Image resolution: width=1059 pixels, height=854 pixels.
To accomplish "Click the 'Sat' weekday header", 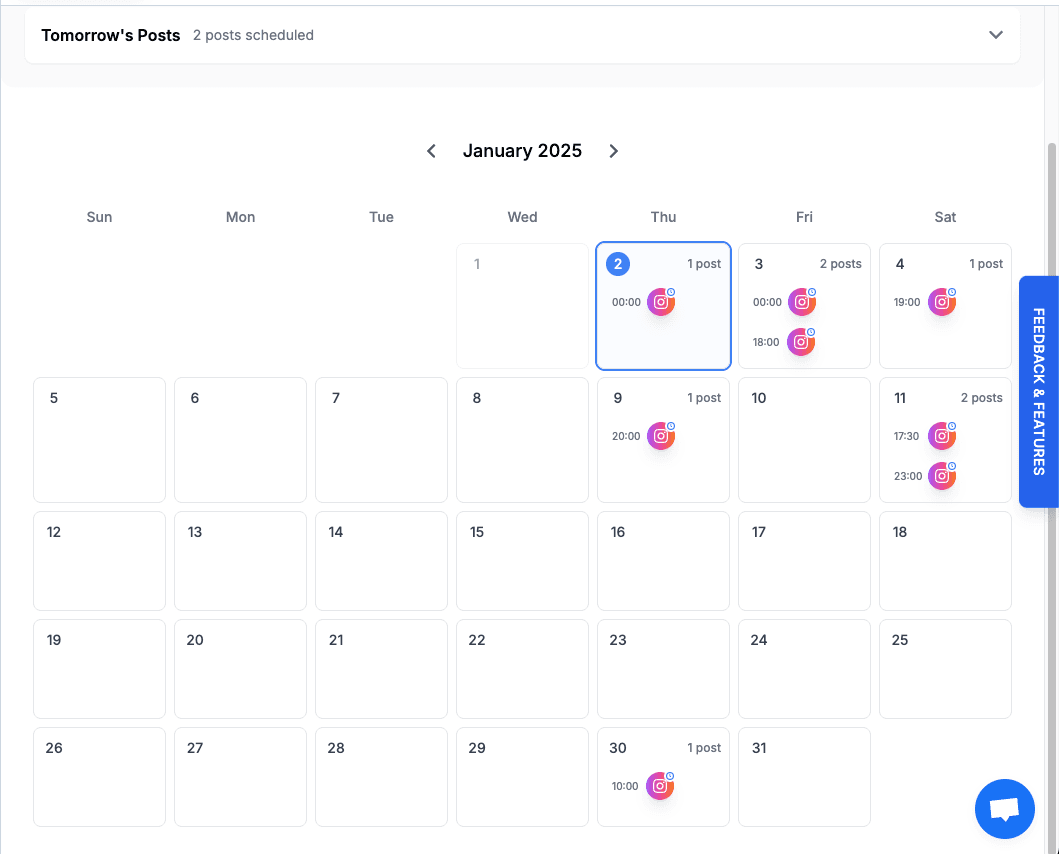I will 946,217.
